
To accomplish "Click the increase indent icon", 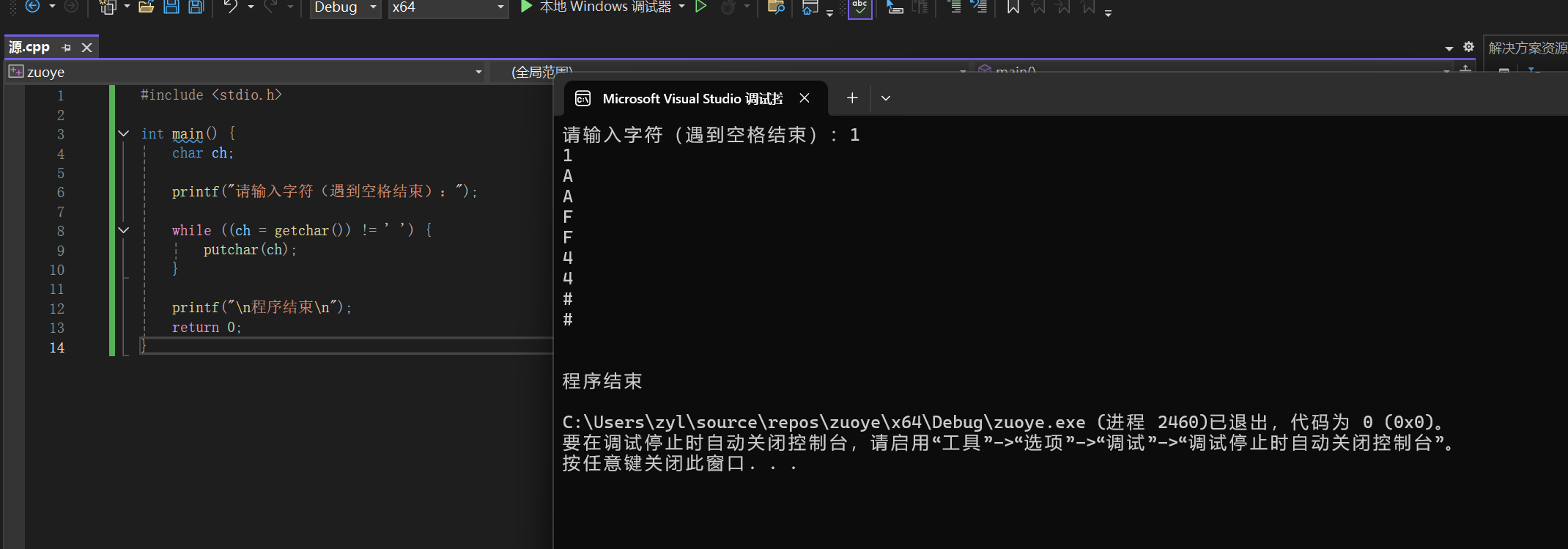I will (x=953, y=7).
